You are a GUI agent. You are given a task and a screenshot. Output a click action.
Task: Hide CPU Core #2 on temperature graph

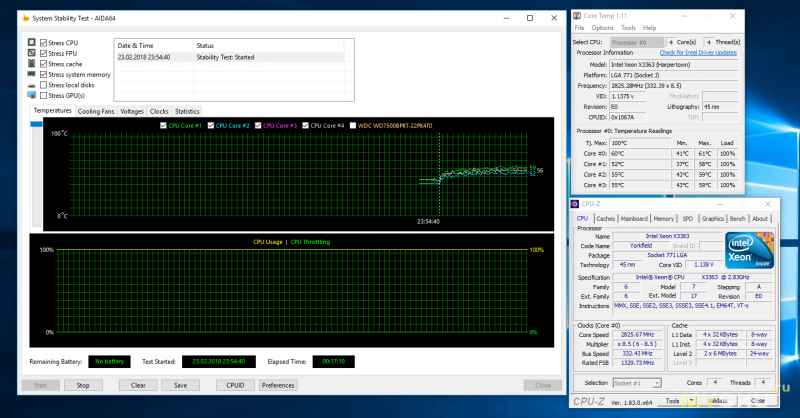(210, 126)
